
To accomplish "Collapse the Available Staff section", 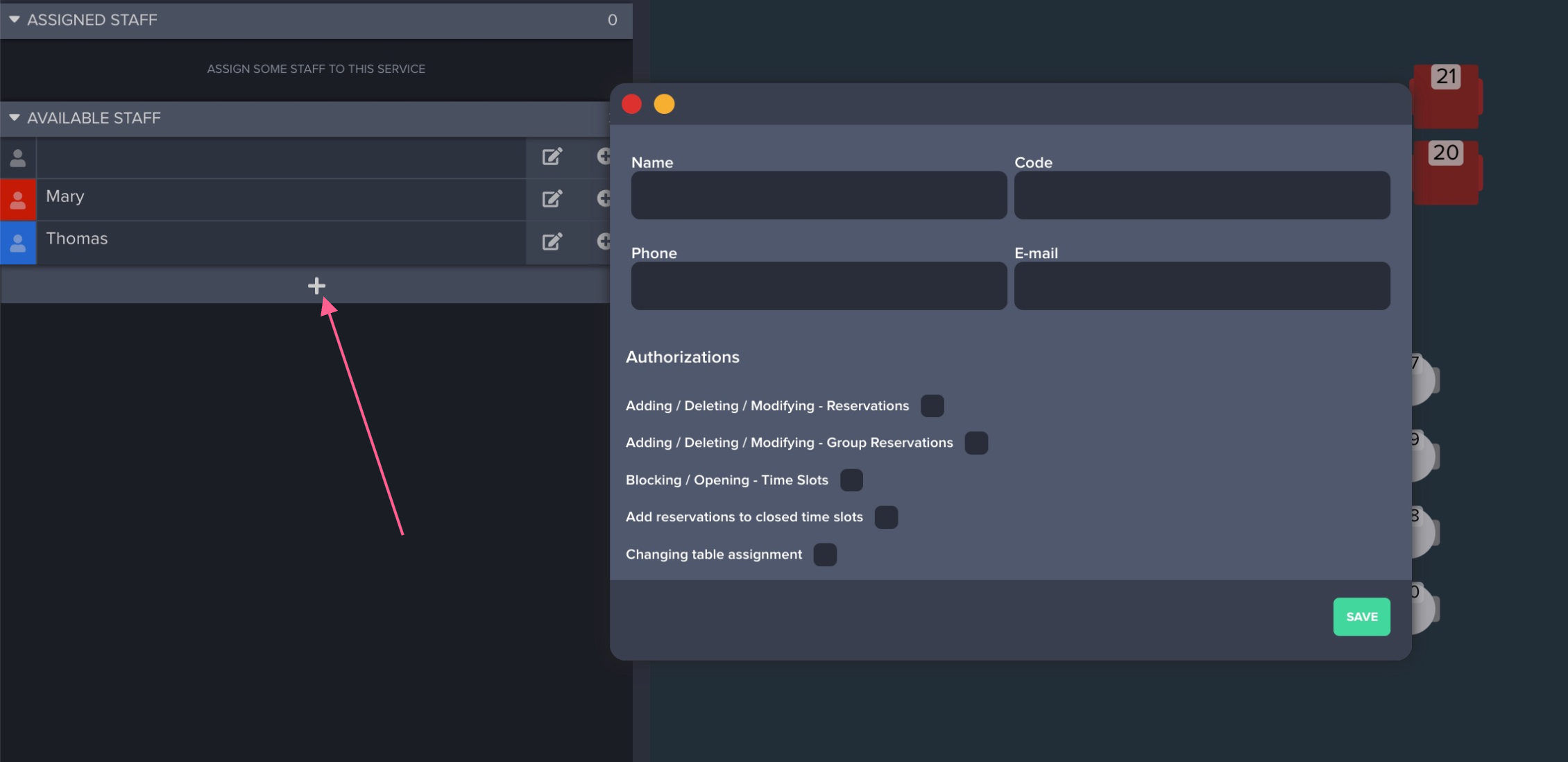I will tap(14, 118).
